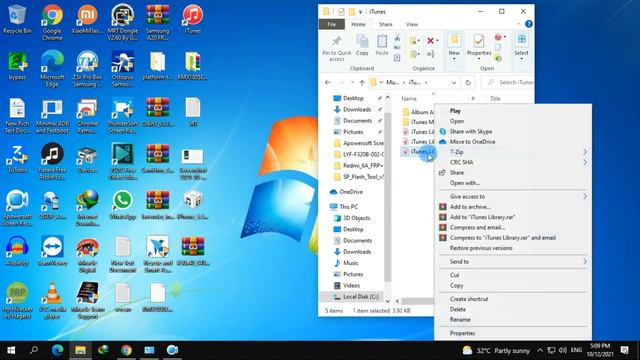Viewport: 640px width, 360px height.
Task: Open the TeamViewer desktop shortcut
Action: (52, 251)
